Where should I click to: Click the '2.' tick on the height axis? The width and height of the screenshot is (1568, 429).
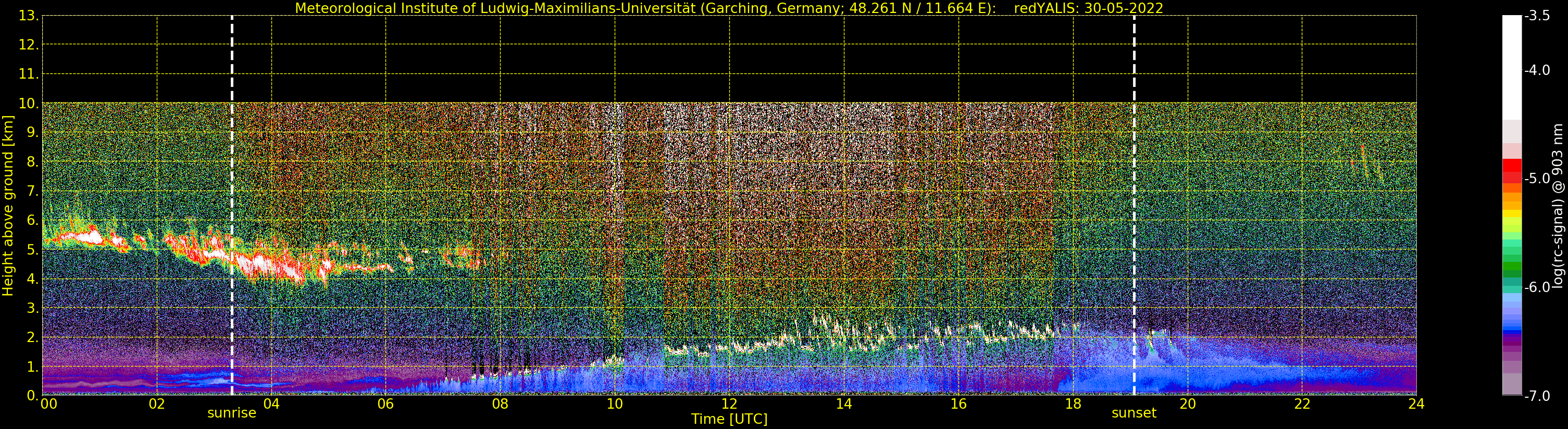pyautogui.click(x=32, y=337)
